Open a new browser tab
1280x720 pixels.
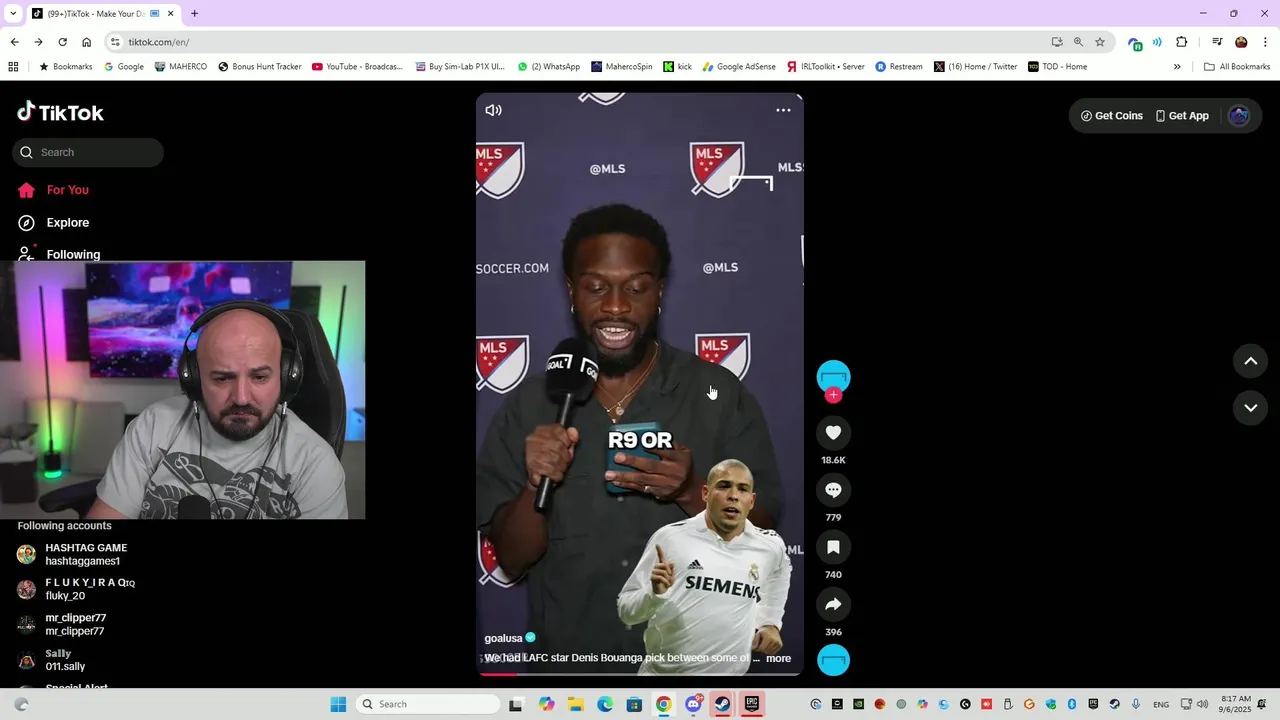click(194, 14)
